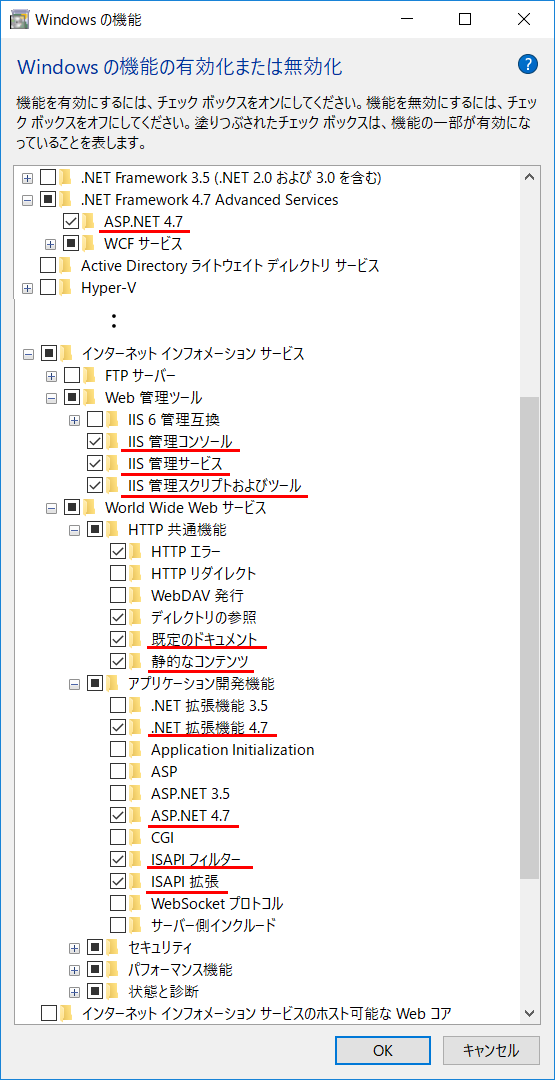The width and height of the screenshot is (555, 1080).
Task: Collapse Web 管理ツール node
Action: (50, 399)
